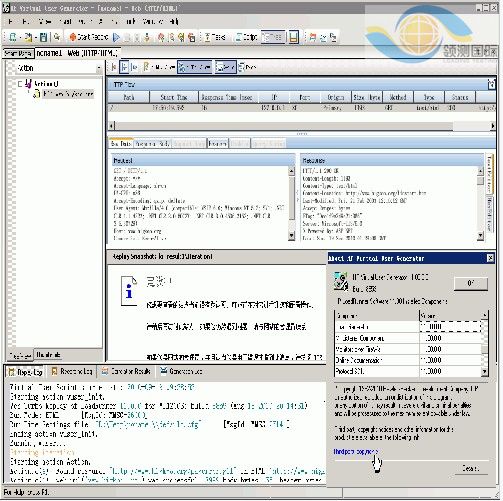Click the orange-framed icon right of Tree button
Image resolution: width=503 pixels, height=501 pixels.
[293, 37]
